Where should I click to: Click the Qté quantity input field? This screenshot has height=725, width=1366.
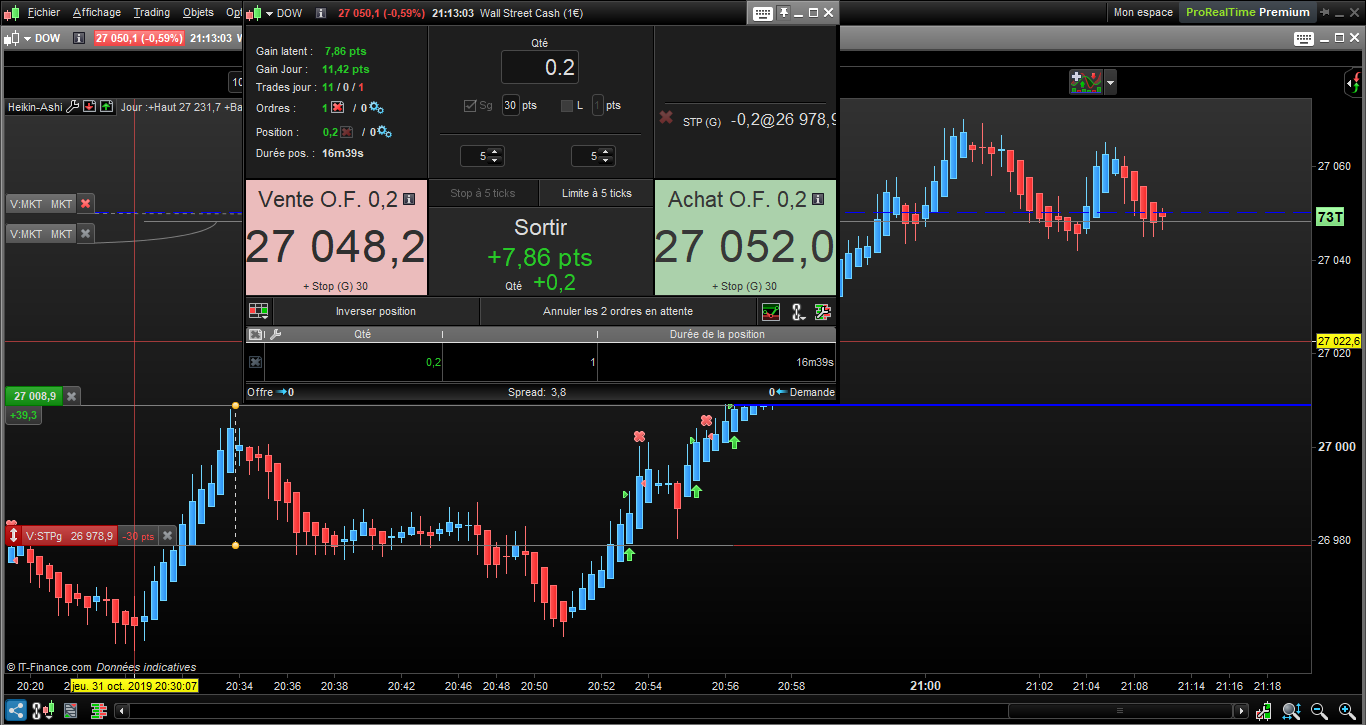point(539,67)
